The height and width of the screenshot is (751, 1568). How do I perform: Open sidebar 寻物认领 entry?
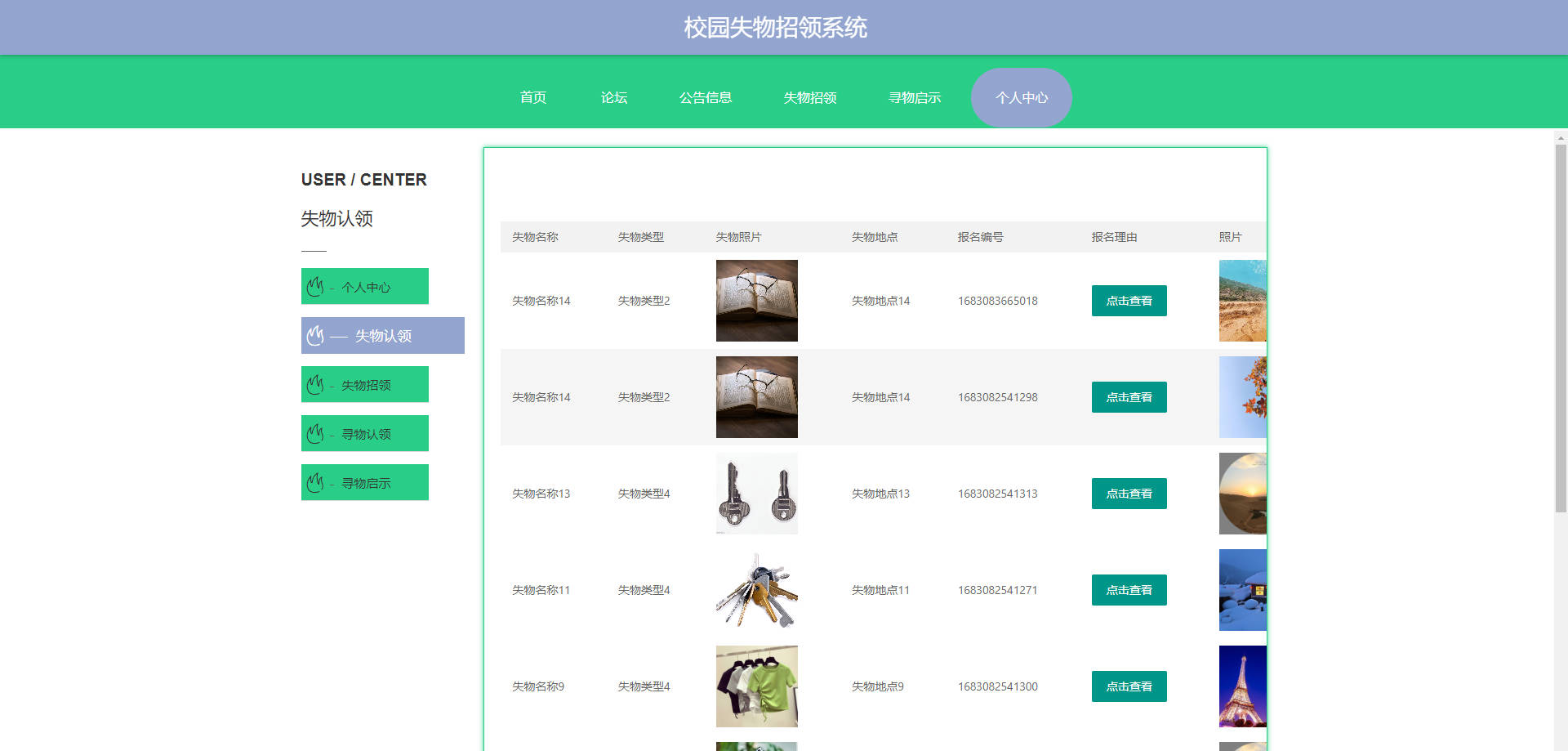click(365, 433)
